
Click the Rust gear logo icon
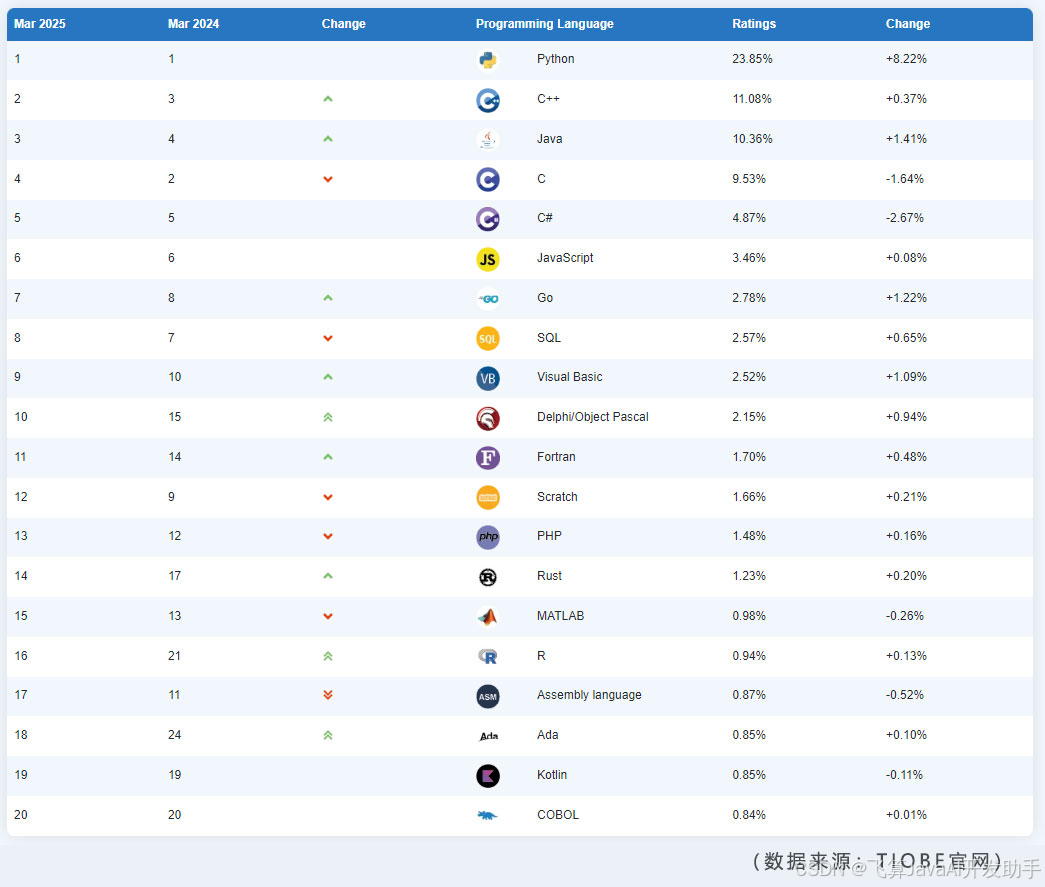[488, 576]
